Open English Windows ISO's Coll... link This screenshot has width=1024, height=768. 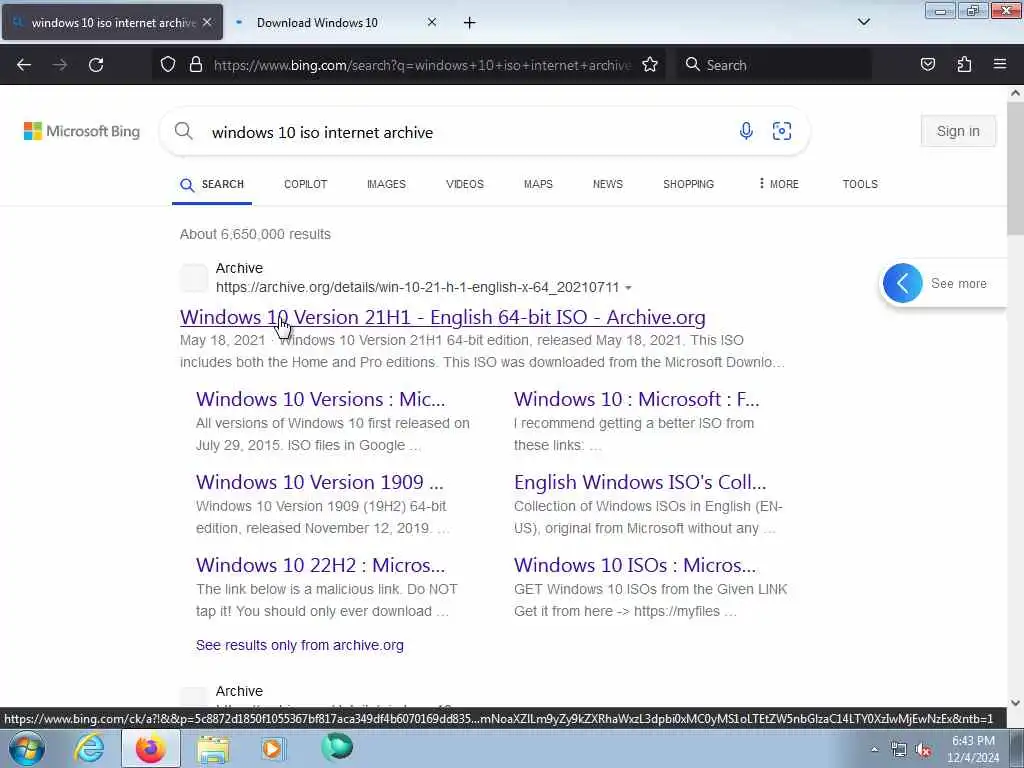click(640, 482)
